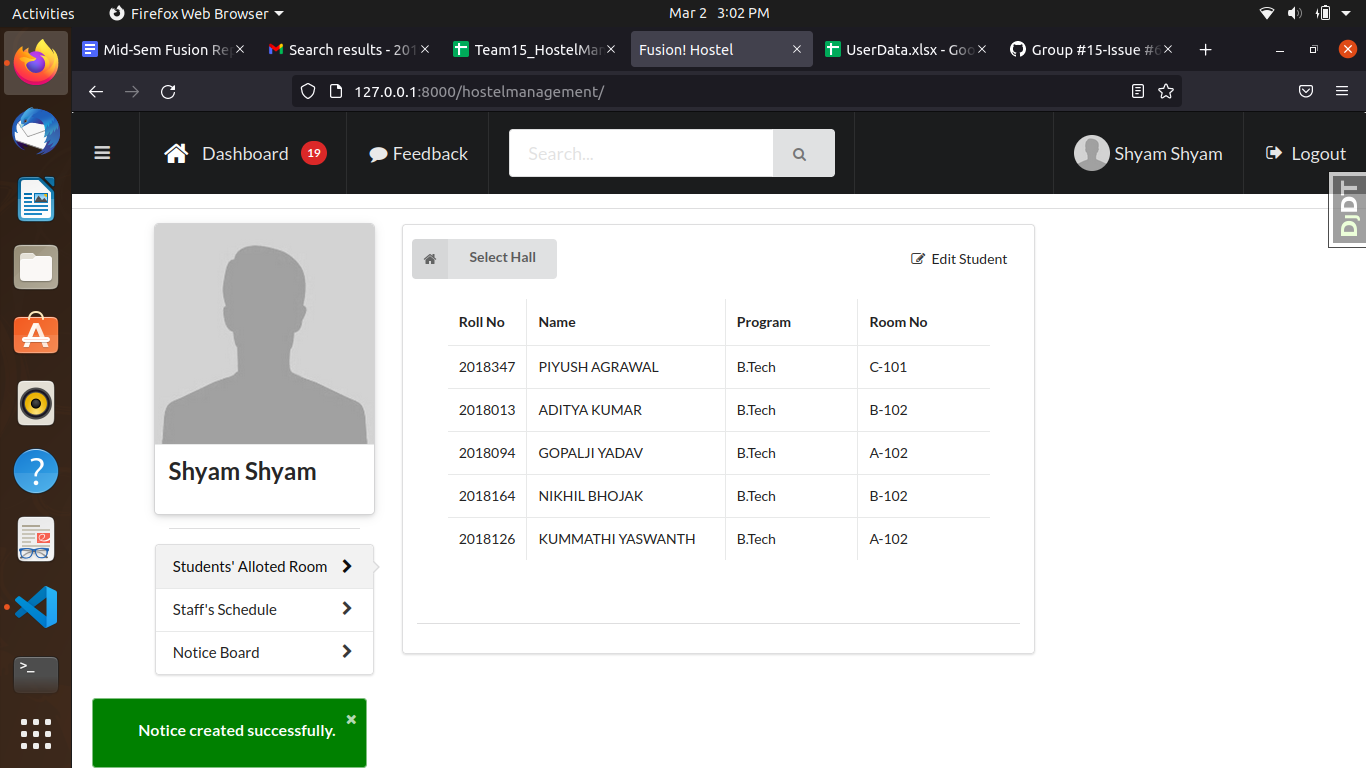Open Terminal from the dock
1366x768 pixels.
coord(36,675)
